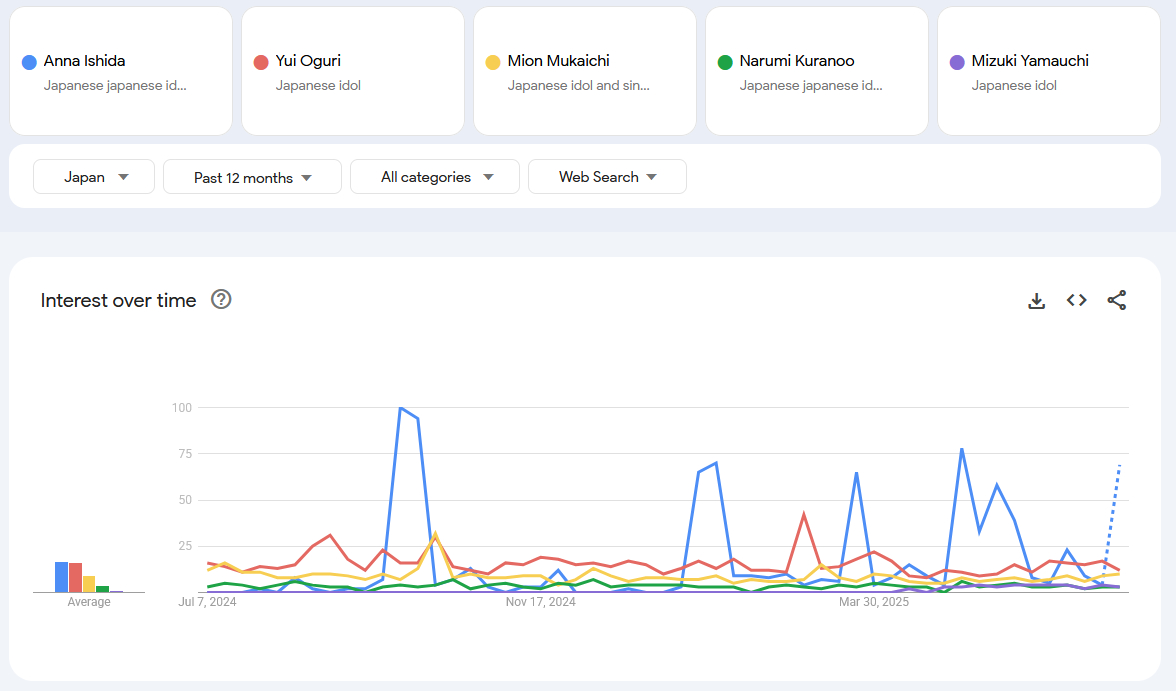The width and height of the screenshot is (1176, 691).
Task: Click the Mar 30, 2025 axis label
Action: click(x=874, y=602)
